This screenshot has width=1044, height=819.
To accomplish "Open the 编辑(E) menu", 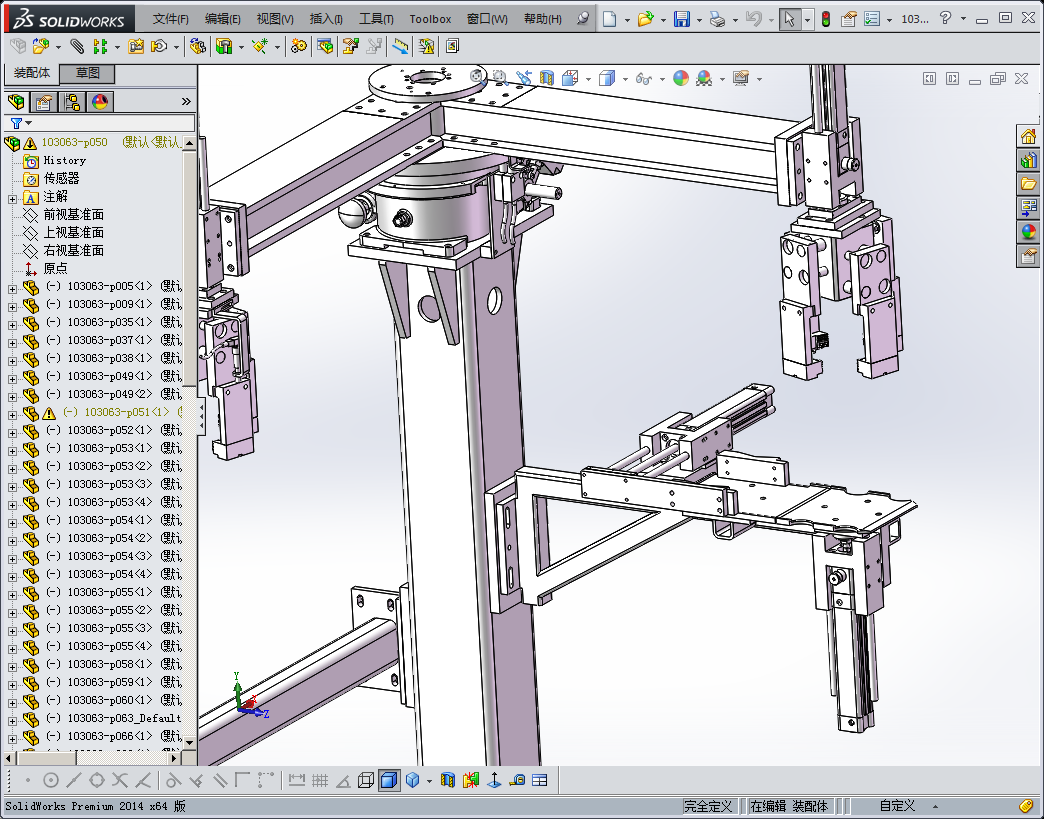I will (222, 19).
